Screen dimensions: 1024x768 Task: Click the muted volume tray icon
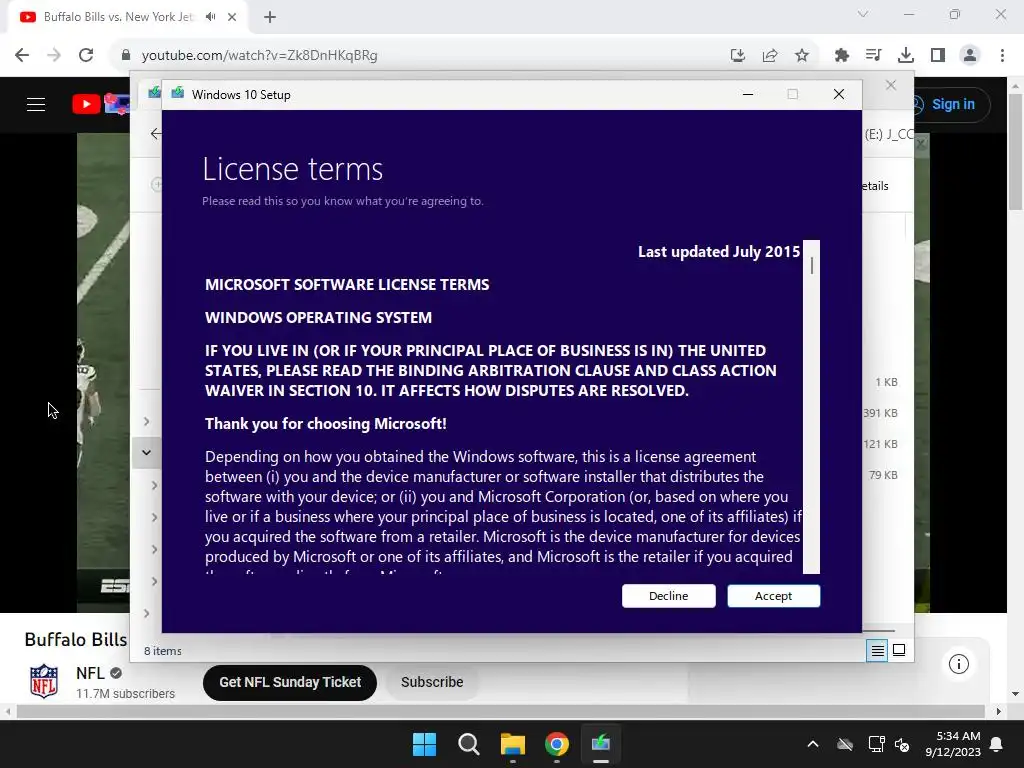click(903, 744)
